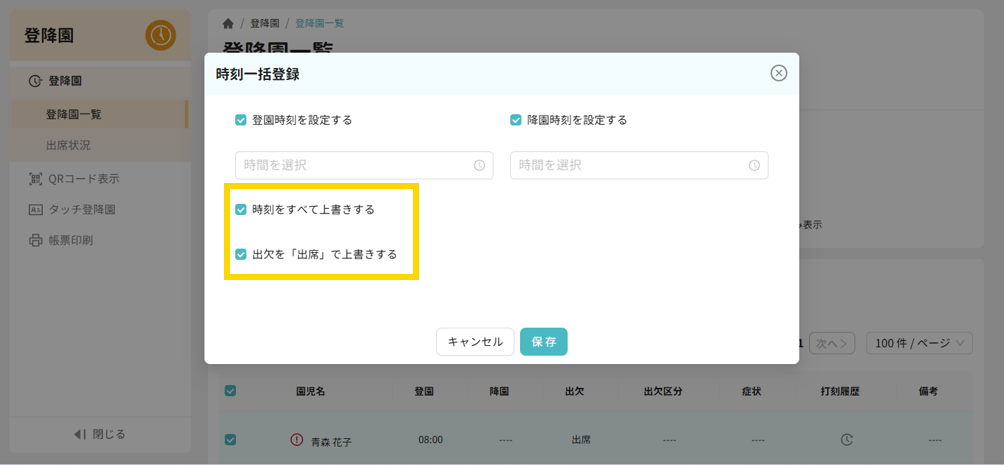Collapse sidebar with 閉じる
Viewport: 1004px width, 465px height.
[x=100, y=434]
